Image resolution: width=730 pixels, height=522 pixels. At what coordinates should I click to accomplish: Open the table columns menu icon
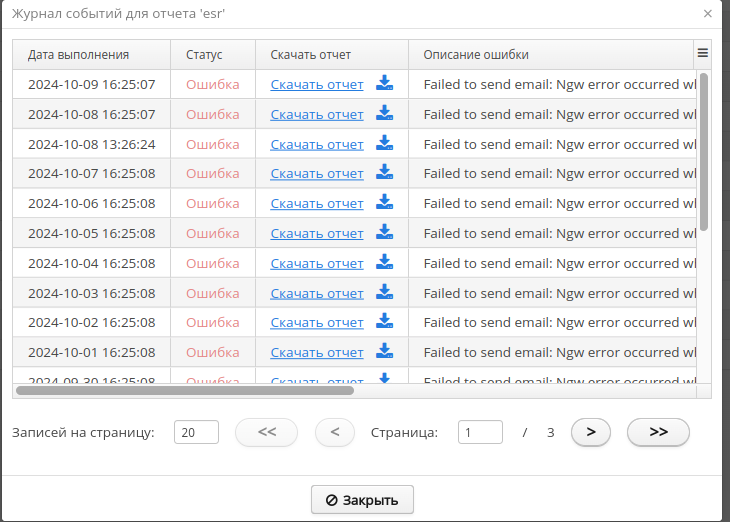pyautogui.click(x=703, y=54)
